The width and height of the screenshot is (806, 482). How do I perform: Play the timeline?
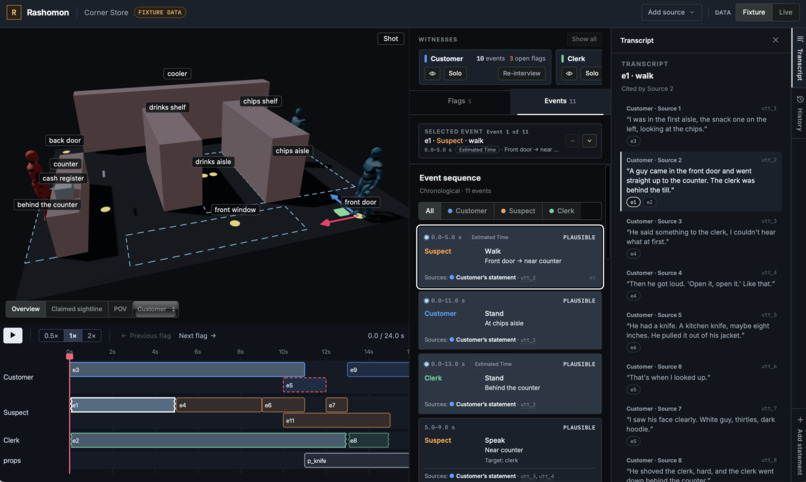pos(13,336)
